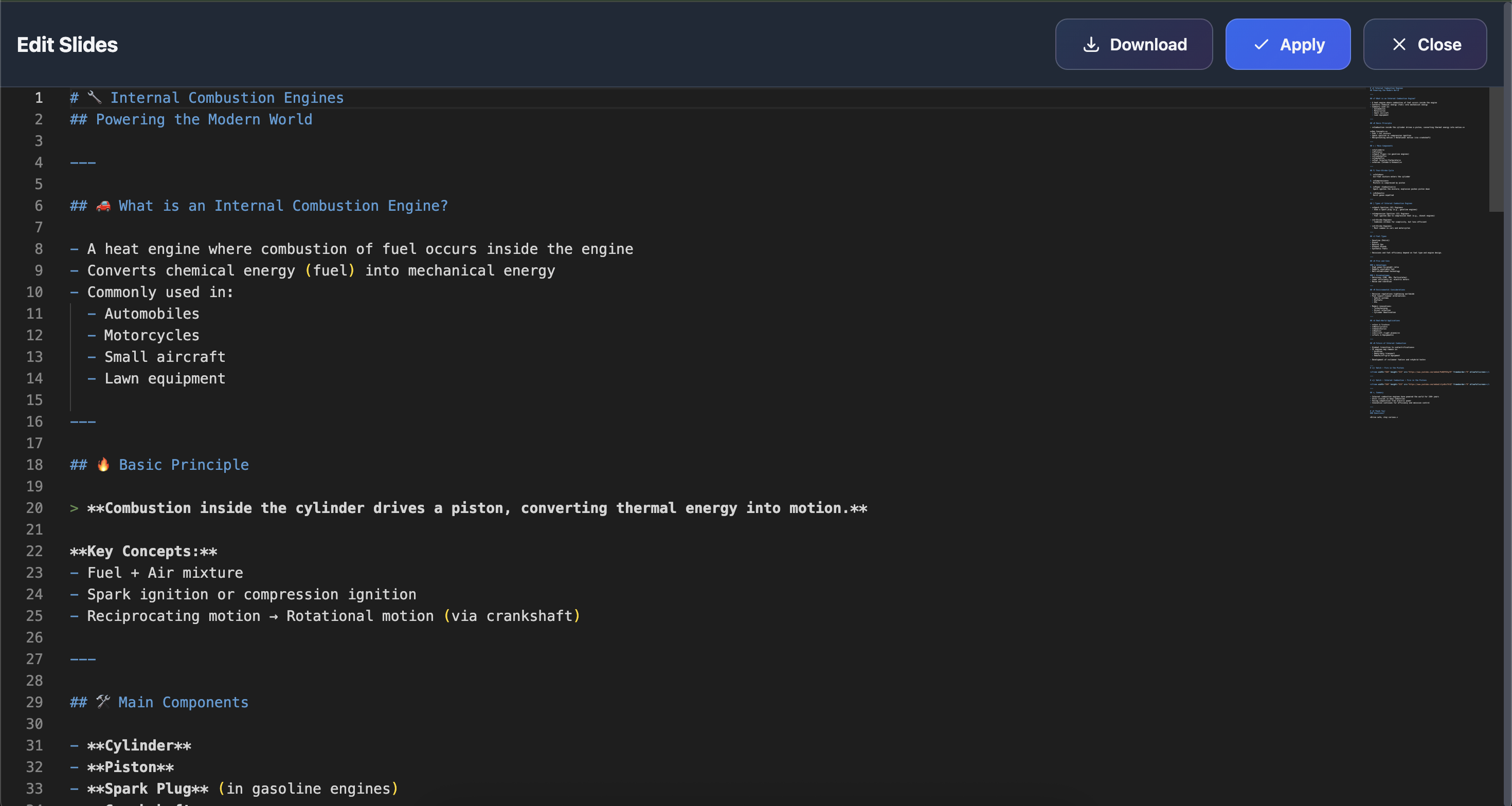Click the X icon on Close
This screenshot has height=806, width=1512.
click(x=1399, y=45)
